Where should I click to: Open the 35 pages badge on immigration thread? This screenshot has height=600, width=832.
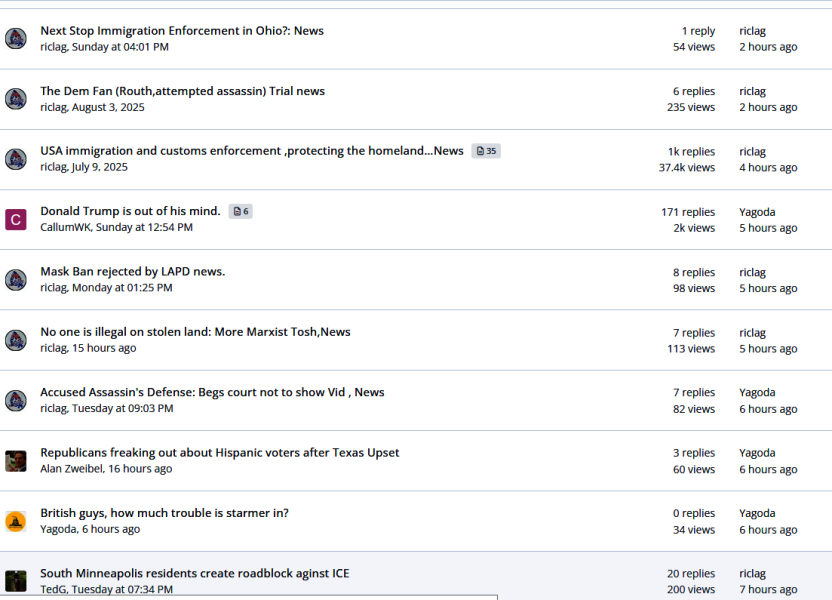tap(486, 151)
